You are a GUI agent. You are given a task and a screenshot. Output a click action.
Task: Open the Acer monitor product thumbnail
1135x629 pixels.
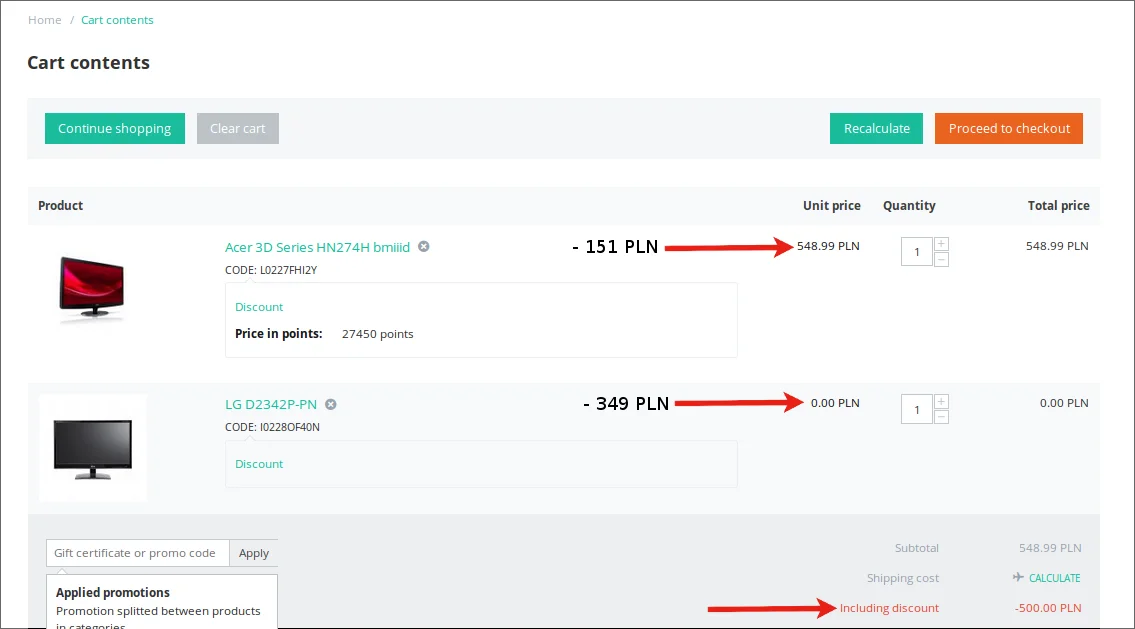tap(92, 288)
